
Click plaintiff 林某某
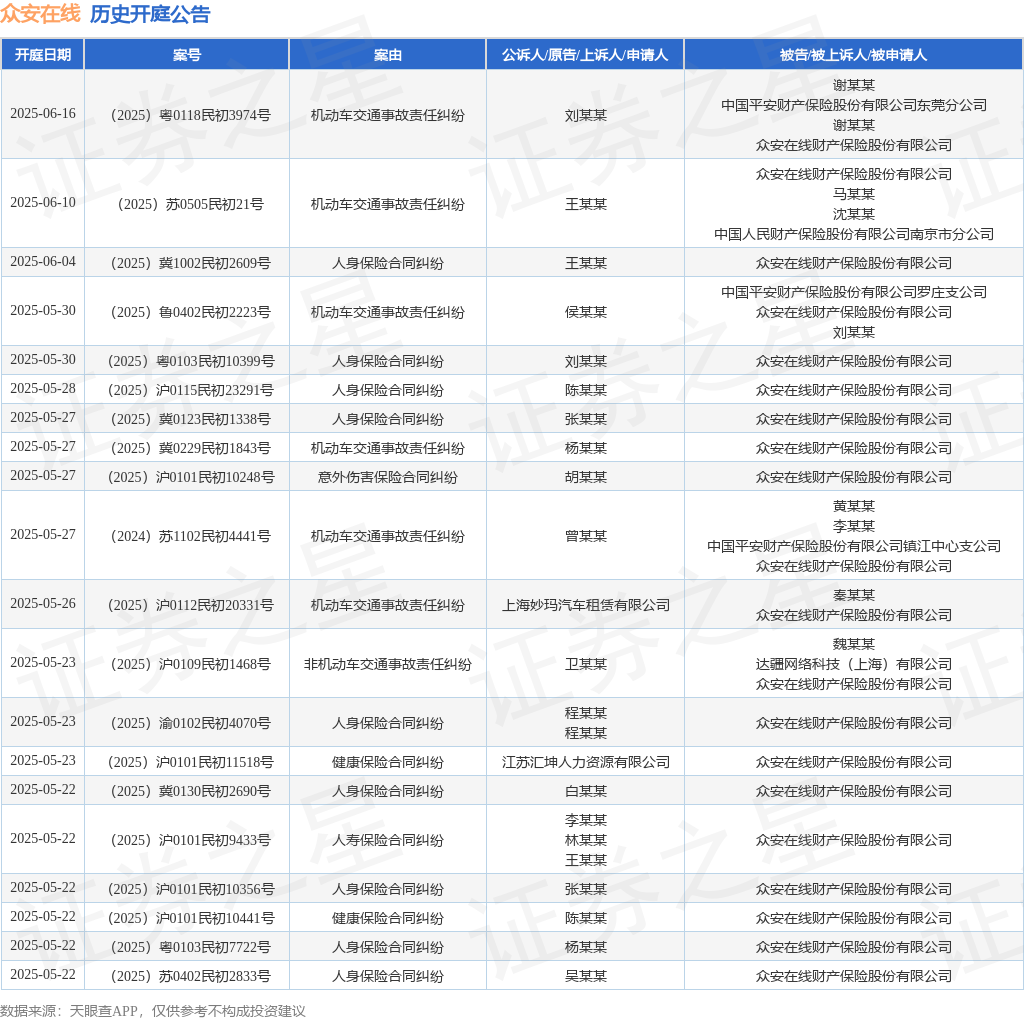(586, 840)
